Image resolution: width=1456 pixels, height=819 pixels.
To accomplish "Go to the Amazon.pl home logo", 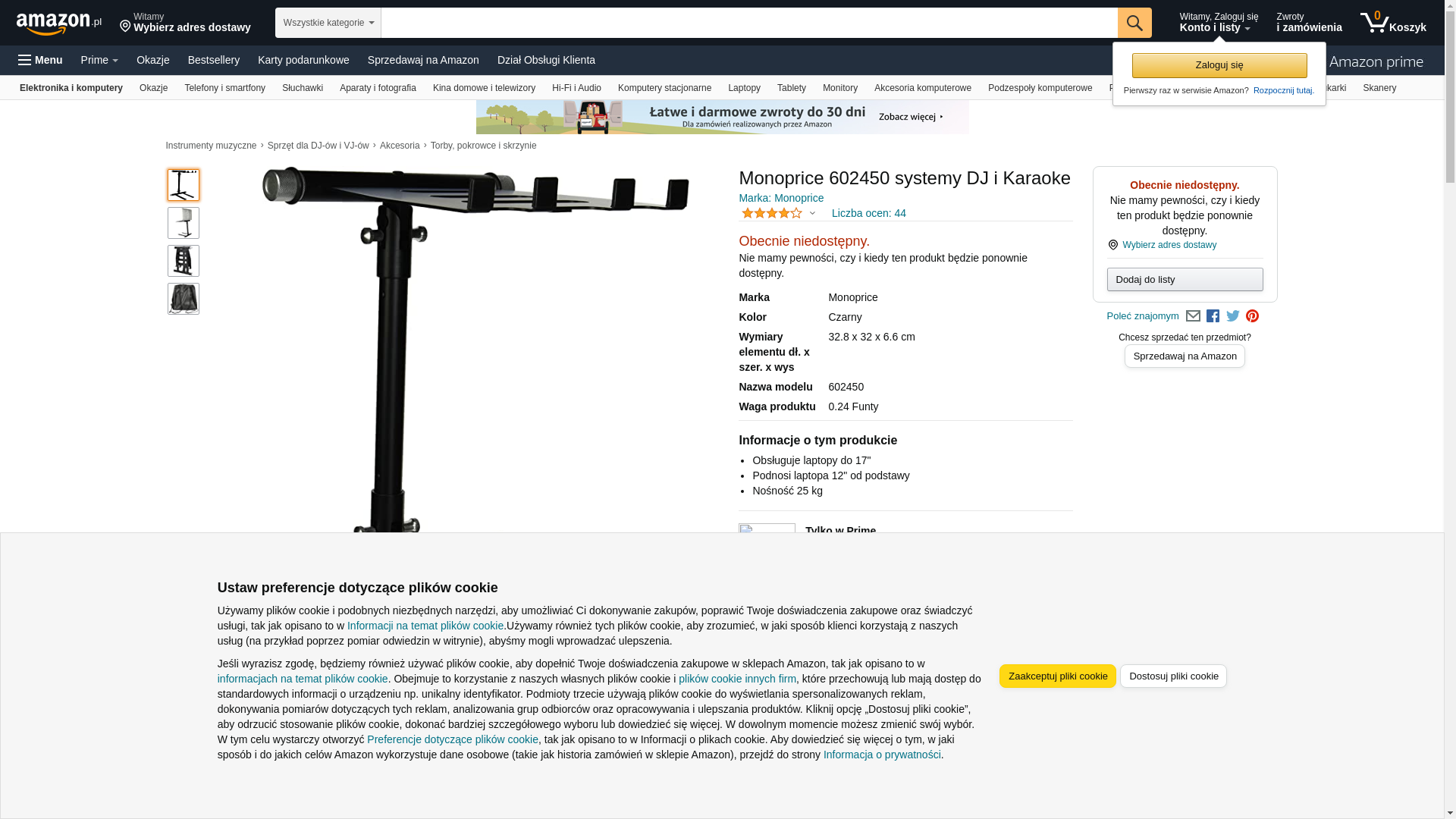I will click(58, 24).
